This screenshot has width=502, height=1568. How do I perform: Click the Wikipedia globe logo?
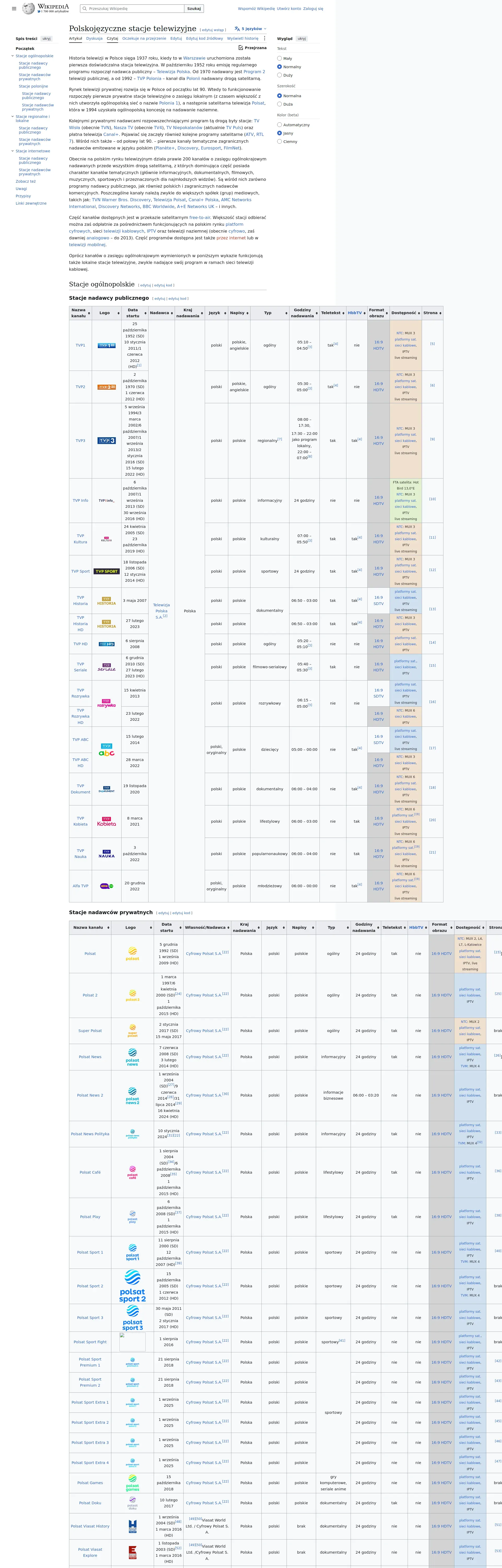29,9
